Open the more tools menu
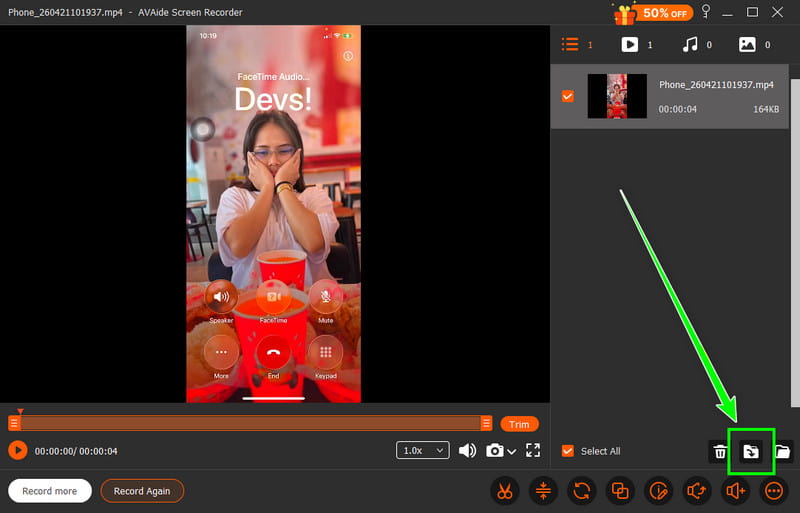This screenshot has width=800, height=513. pyautogui.click(x=774, y=491)
